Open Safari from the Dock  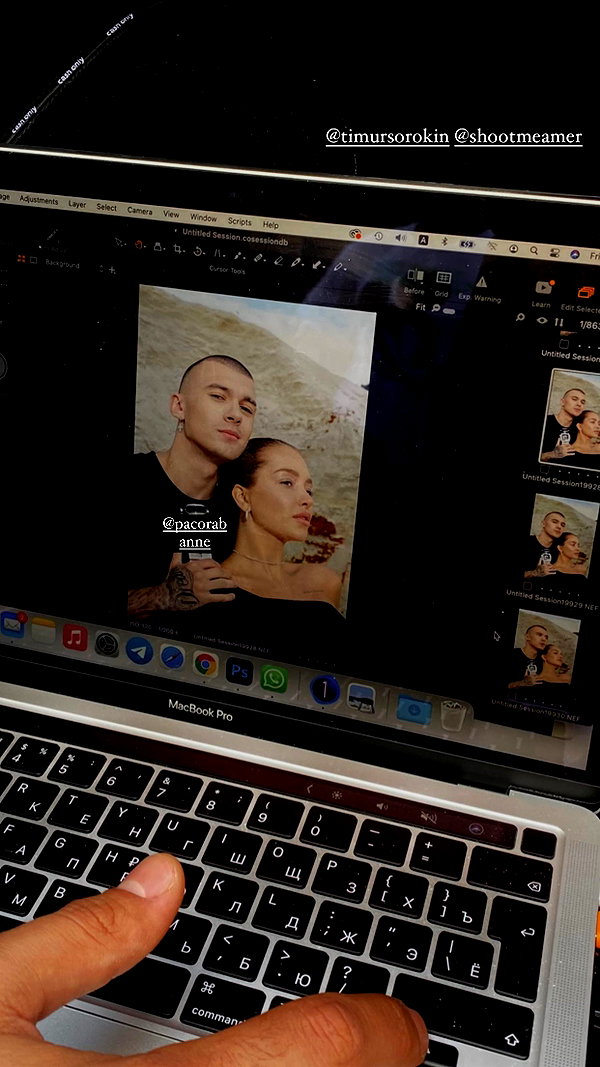[172, 657]
